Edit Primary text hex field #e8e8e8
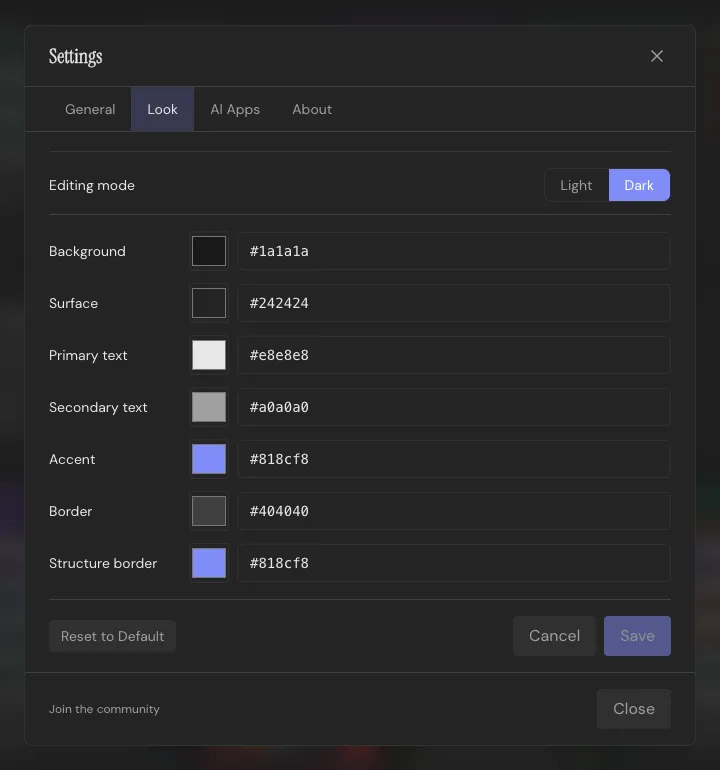Image resolution: width=720 pixels, height=770 pixels. [454, 355]
